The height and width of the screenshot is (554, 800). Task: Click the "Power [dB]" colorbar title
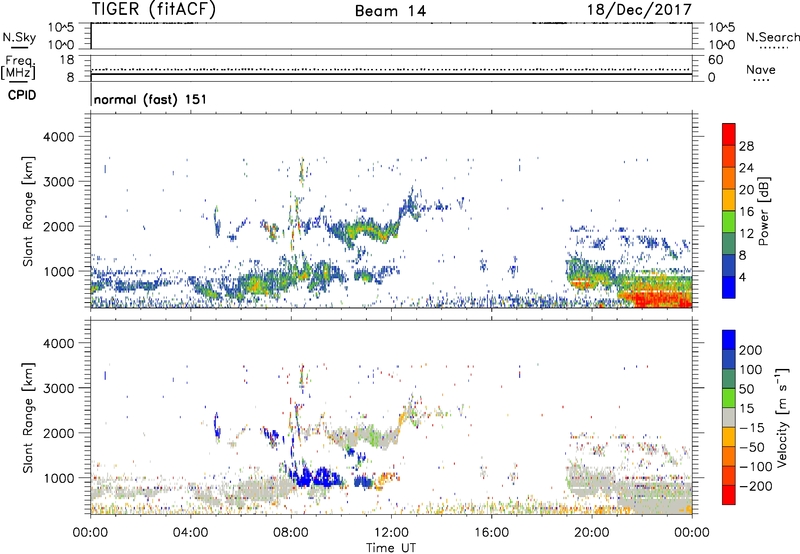[x=763, y=211]
